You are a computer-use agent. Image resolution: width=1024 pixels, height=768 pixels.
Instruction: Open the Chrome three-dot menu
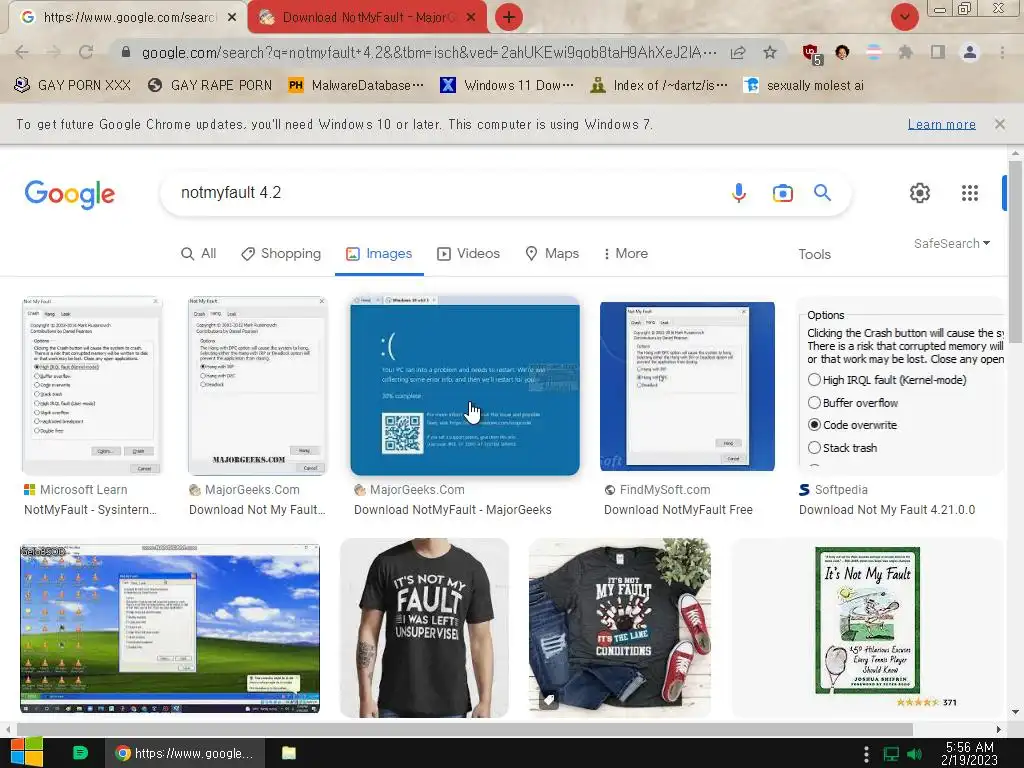click(1002, 52)
